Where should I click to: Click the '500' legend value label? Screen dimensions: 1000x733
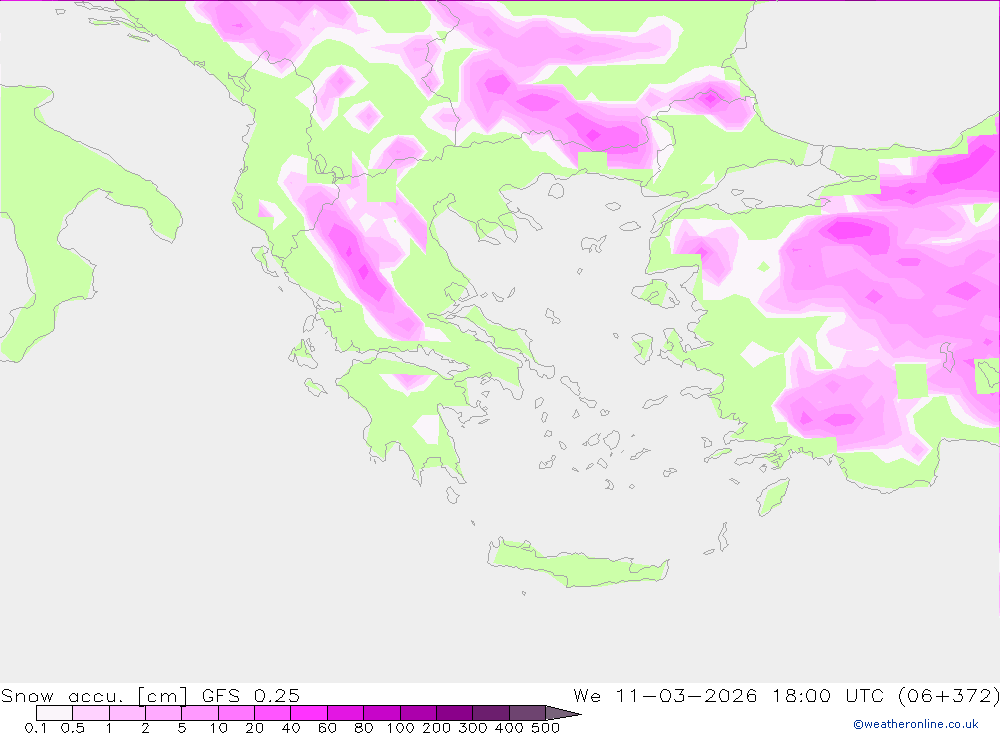[x=546, y=727]
